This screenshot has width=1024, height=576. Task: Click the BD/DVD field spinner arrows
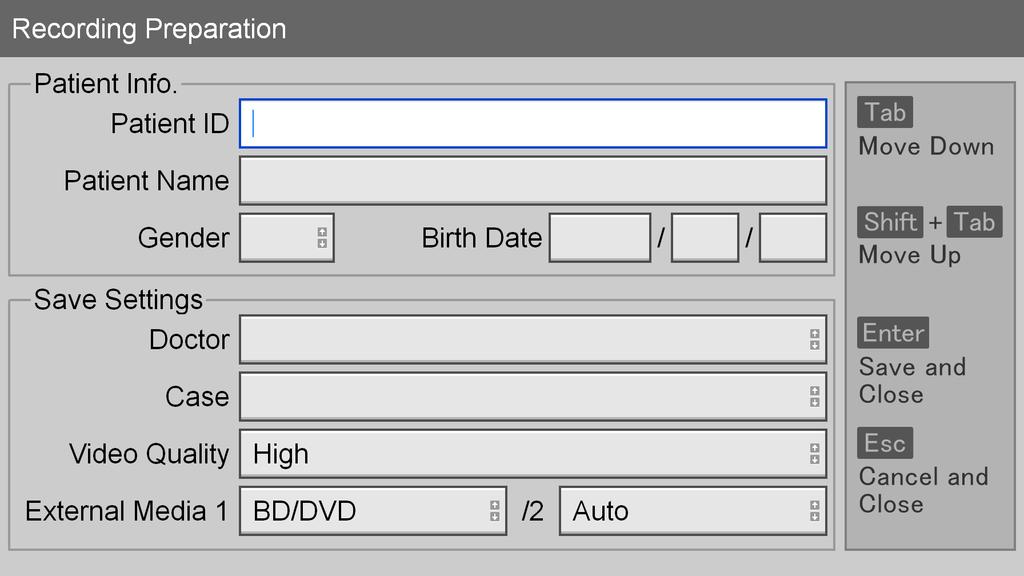tap(494, 511)
